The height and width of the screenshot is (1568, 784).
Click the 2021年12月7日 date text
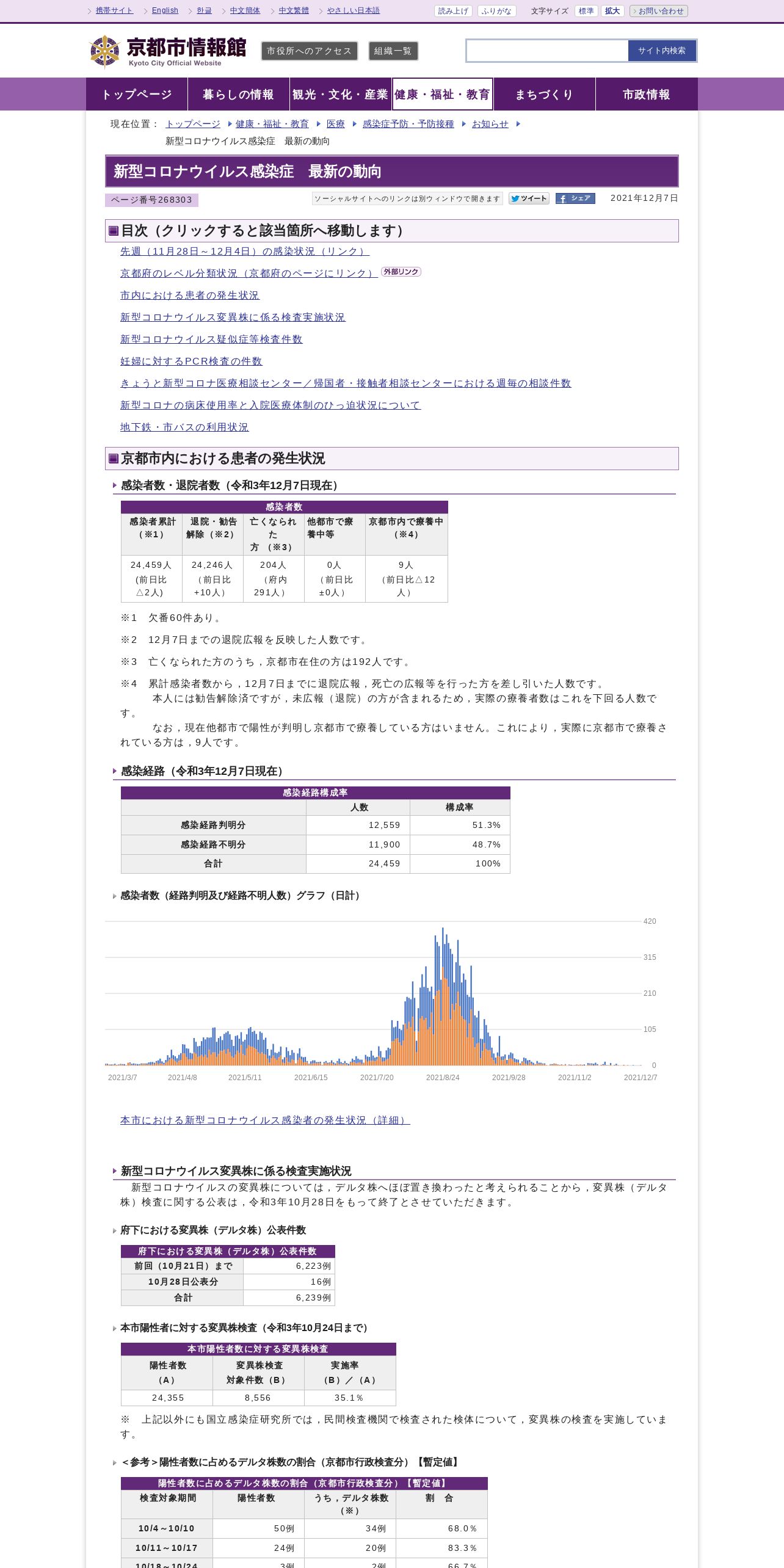click(644, 198)
